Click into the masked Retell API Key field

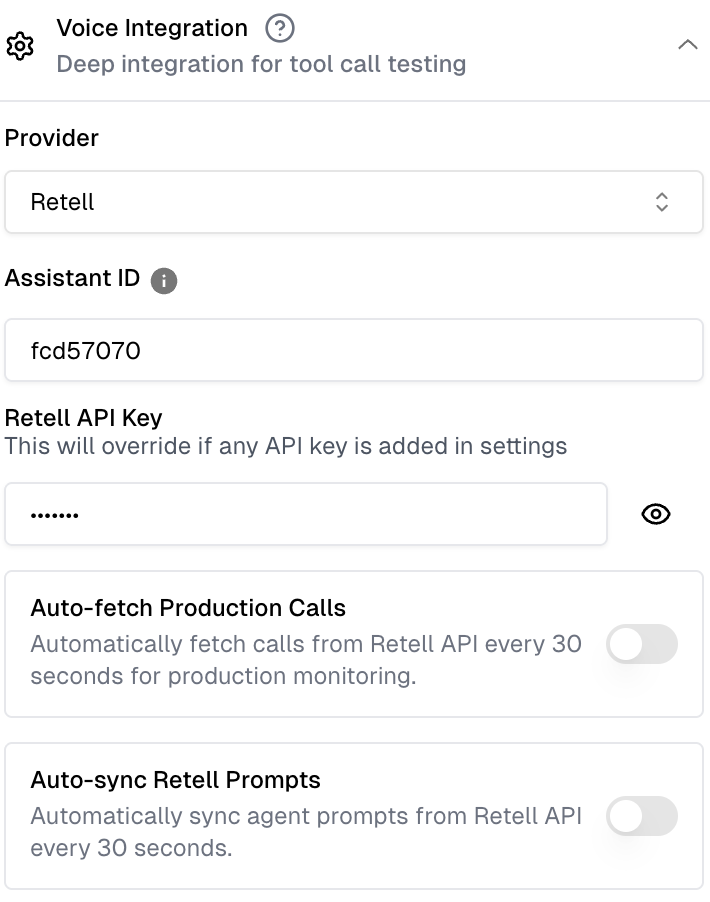coord(306,514)
